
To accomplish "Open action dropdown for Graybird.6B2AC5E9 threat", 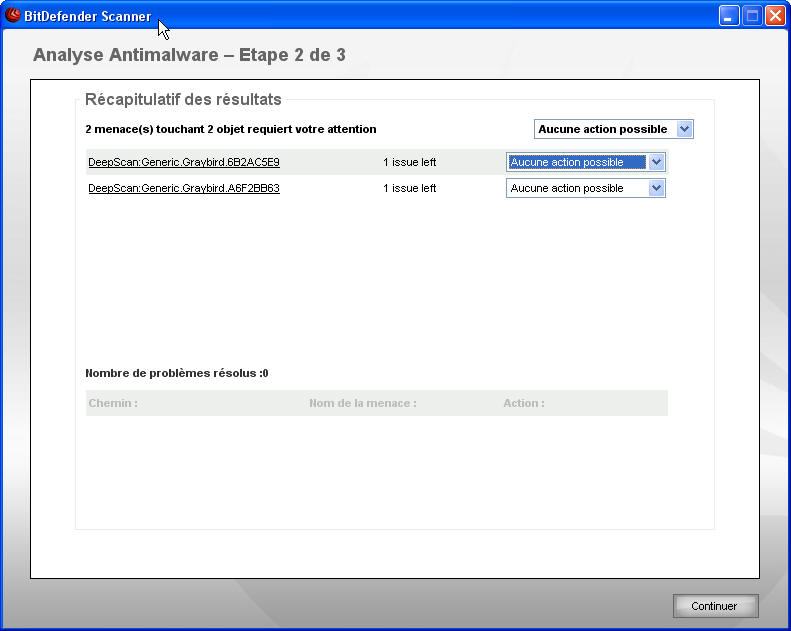I will (x=586, y=162).
